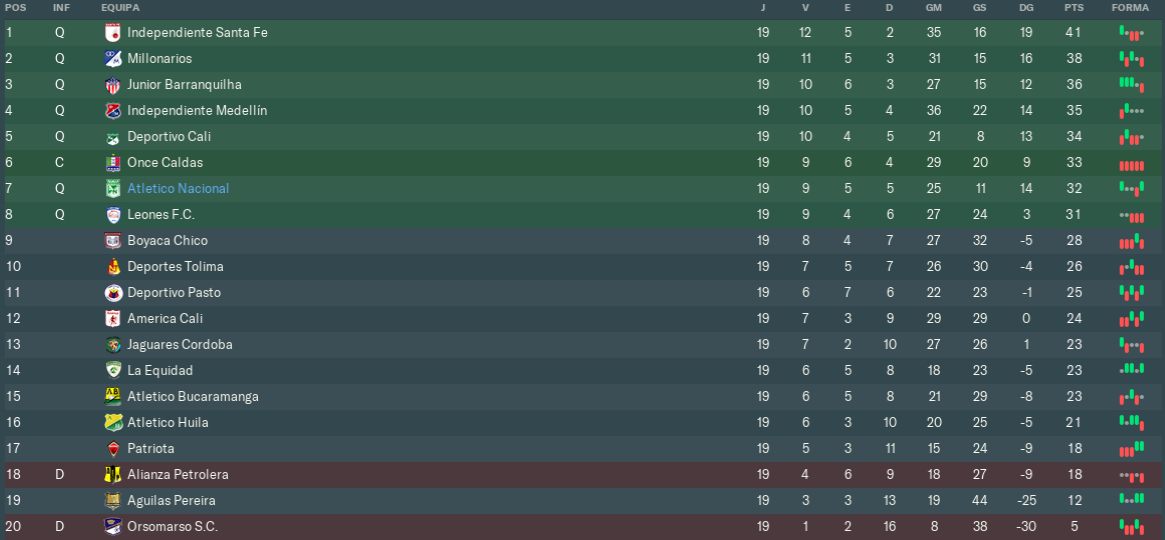Click the Deportes Tolima crest icon
The image size is (1165, 540).
point(112,267)
